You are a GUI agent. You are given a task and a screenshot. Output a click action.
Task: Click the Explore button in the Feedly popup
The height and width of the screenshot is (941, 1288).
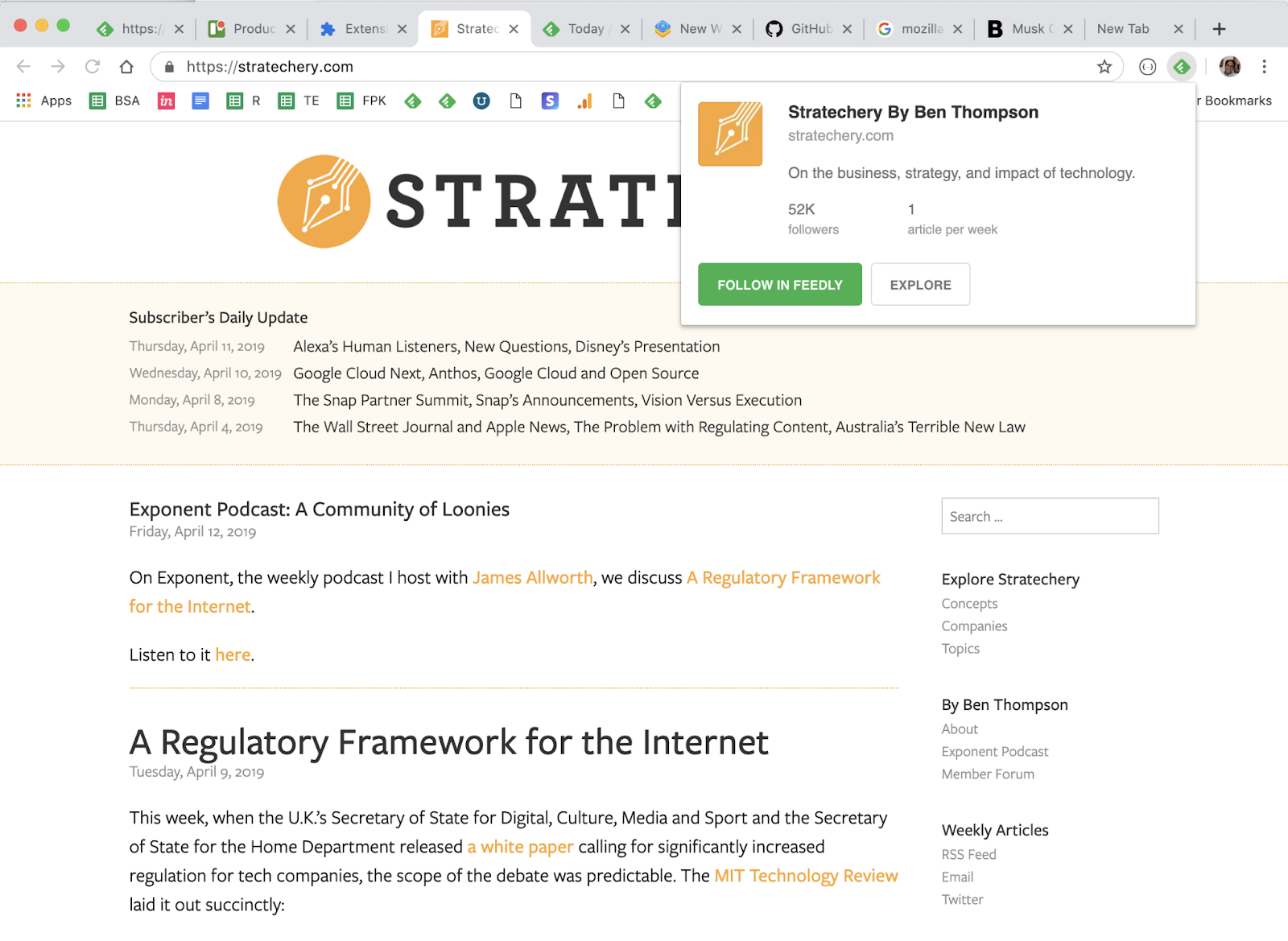tap(920, 284)
